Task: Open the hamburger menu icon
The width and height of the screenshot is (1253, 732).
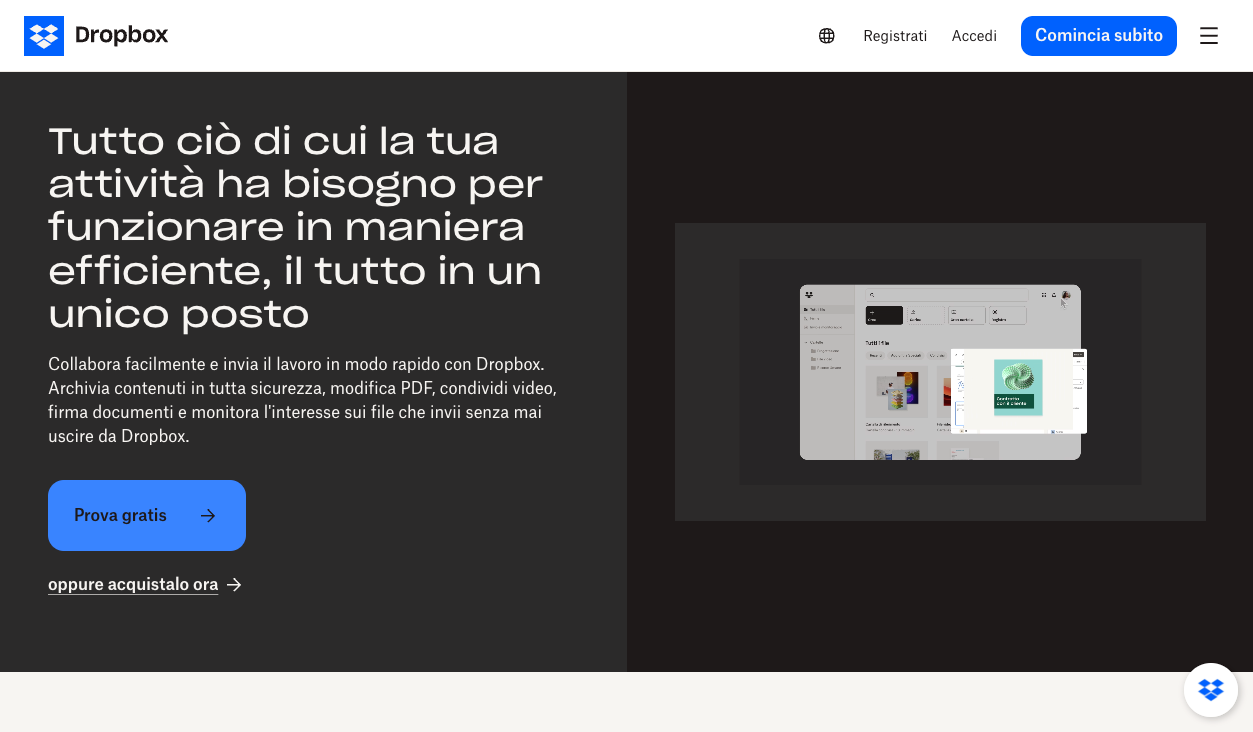Action: coord(1209,36)
